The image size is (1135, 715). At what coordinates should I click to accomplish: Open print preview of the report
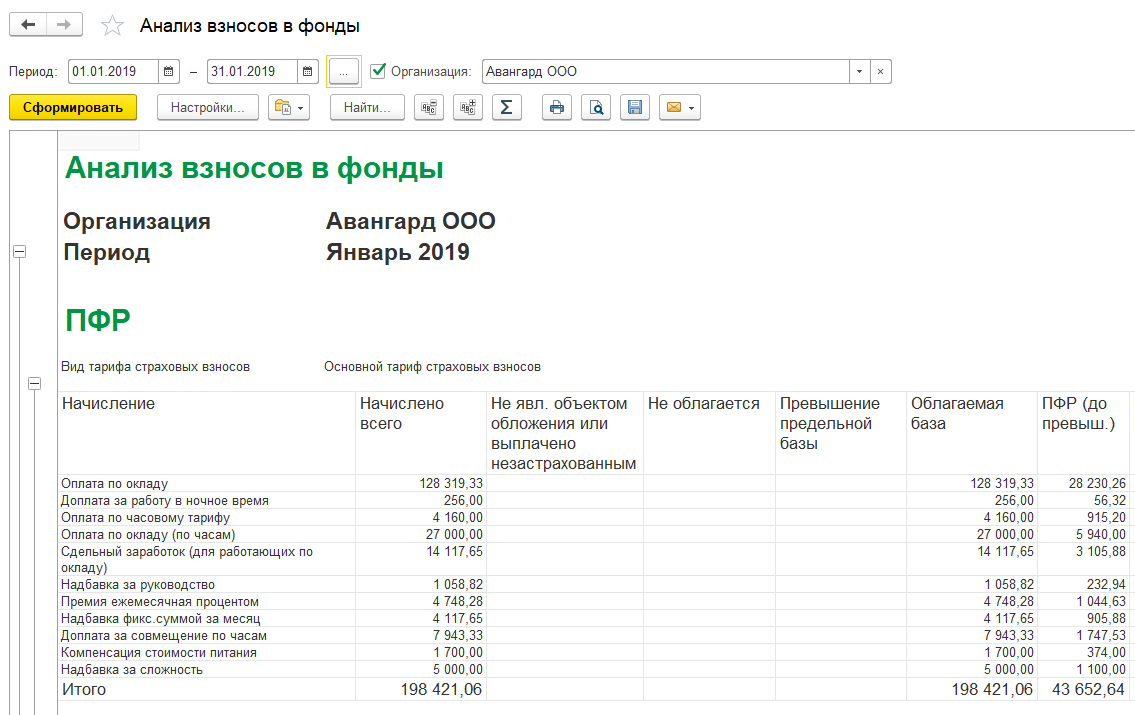point(596,108)
